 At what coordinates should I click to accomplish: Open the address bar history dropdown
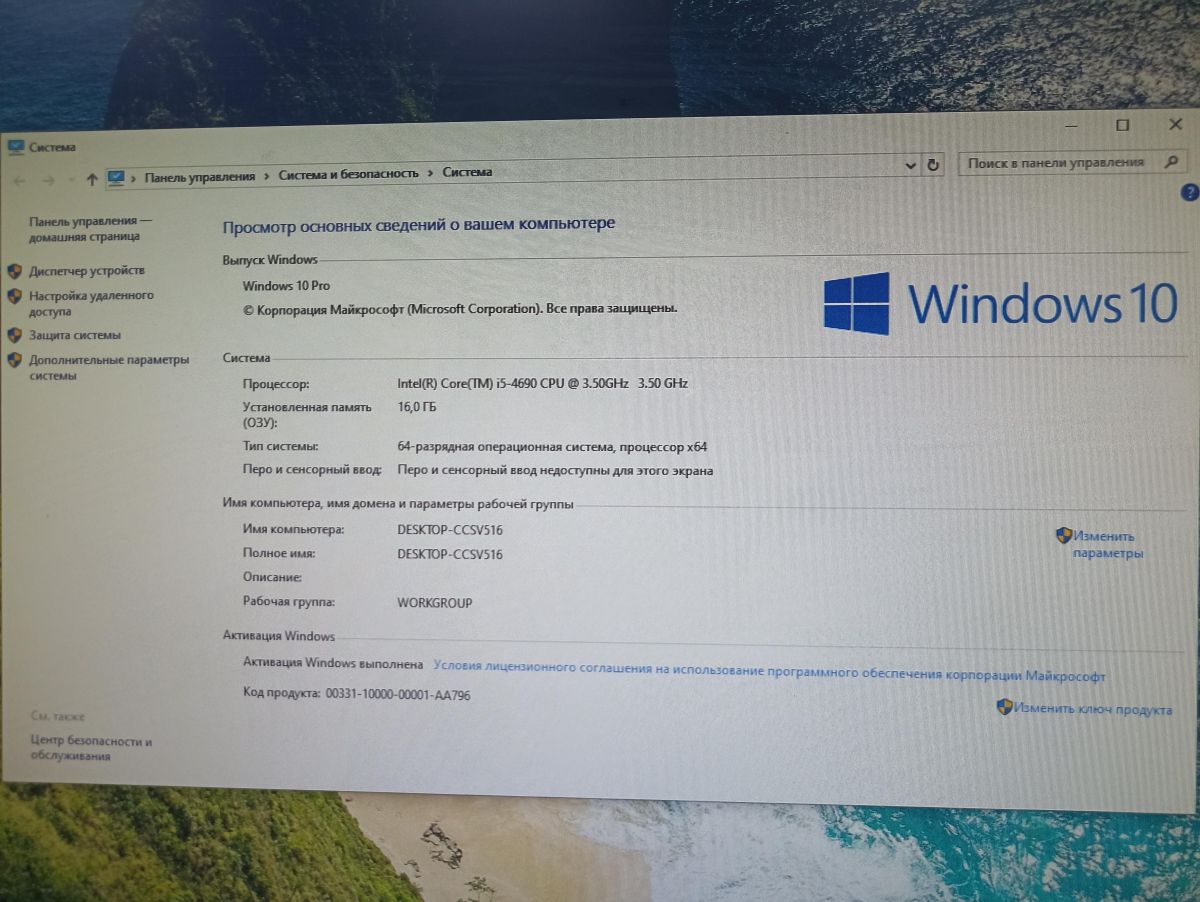(910, 165)
